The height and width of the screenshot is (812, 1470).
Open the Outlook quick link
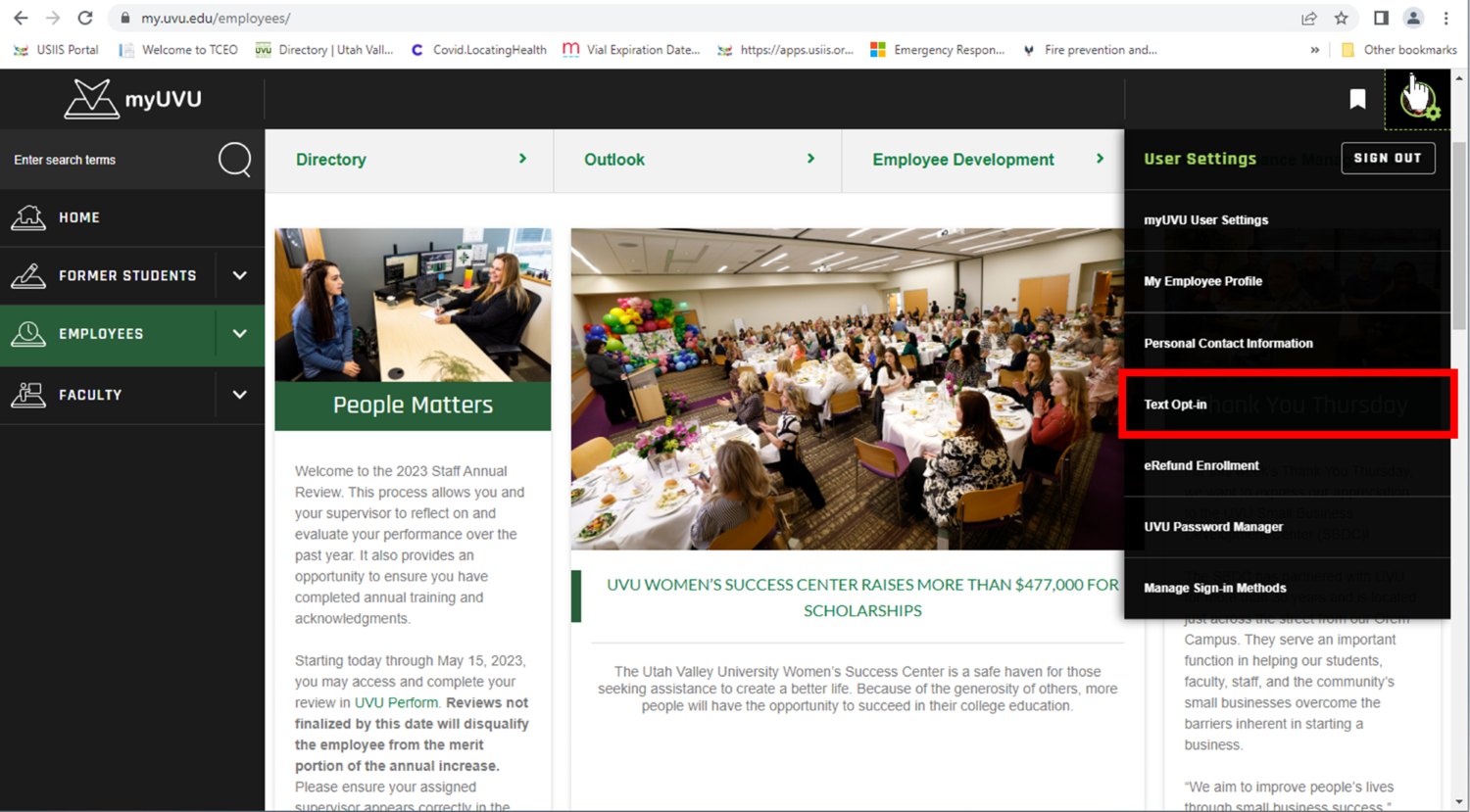coord(698,160)
